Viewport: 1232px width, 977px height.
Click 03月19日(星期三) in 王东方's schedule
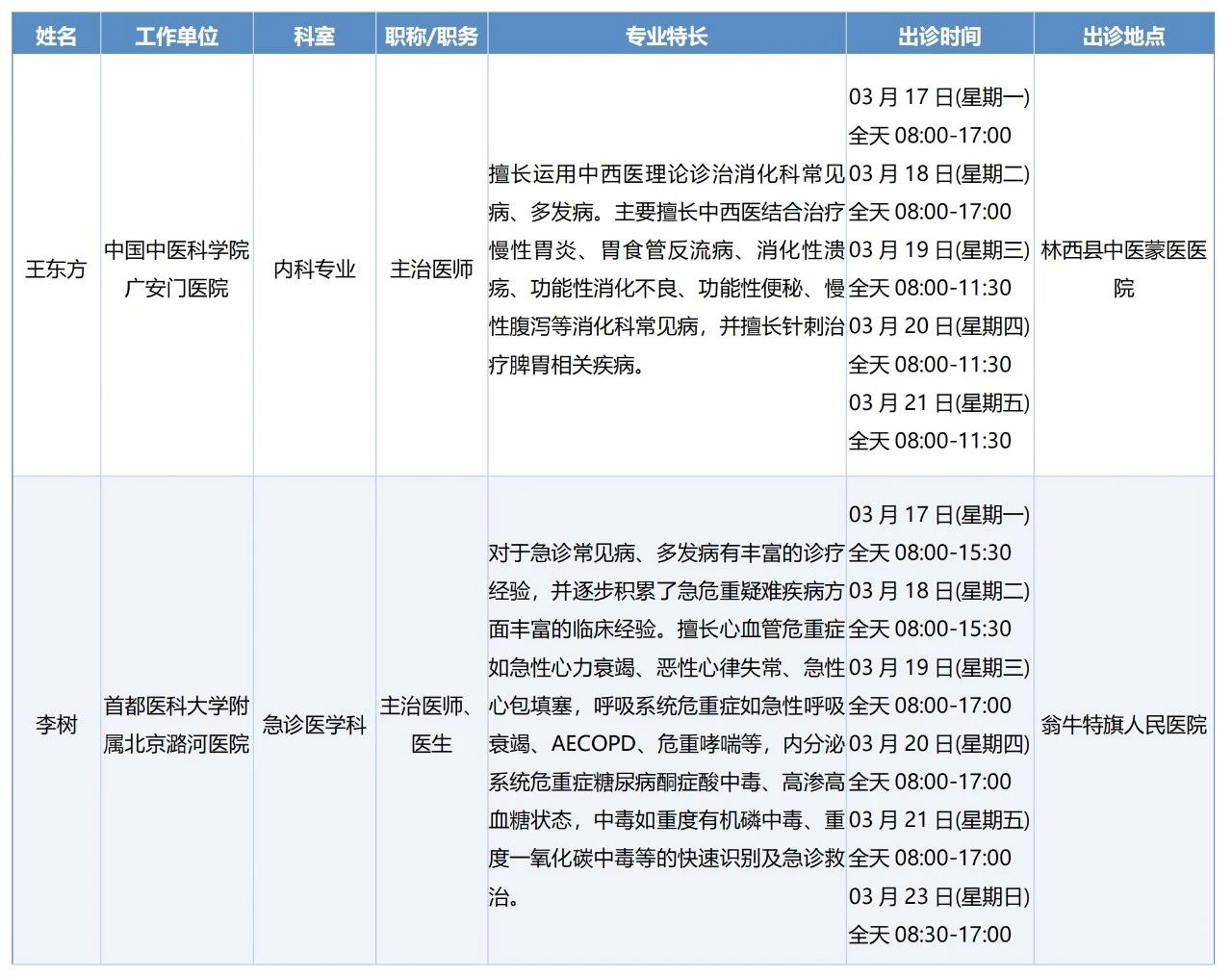click(939, 250)
